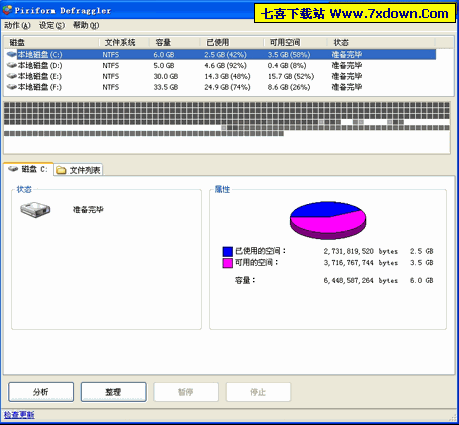This screenshot has width=459, height=425.
Task: Click the 4.6 GB (92%) used cell
Action: 226,65
